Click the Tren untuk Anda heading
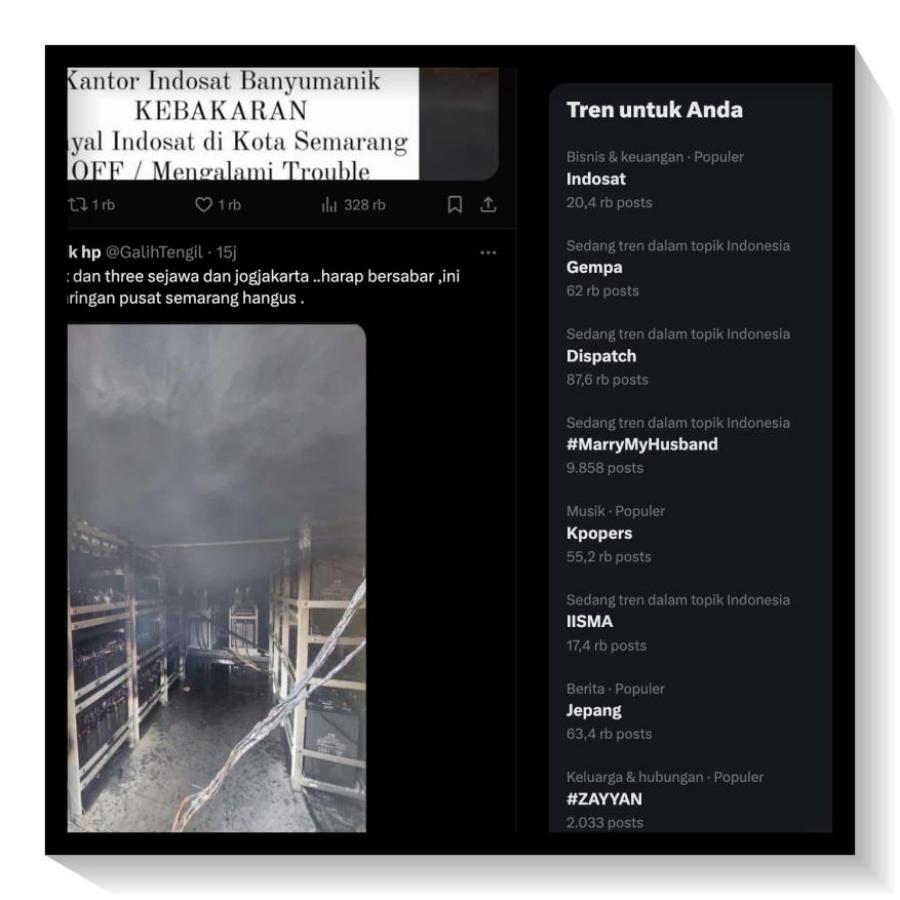The image size is (900, 900). [x=654, y=110]
